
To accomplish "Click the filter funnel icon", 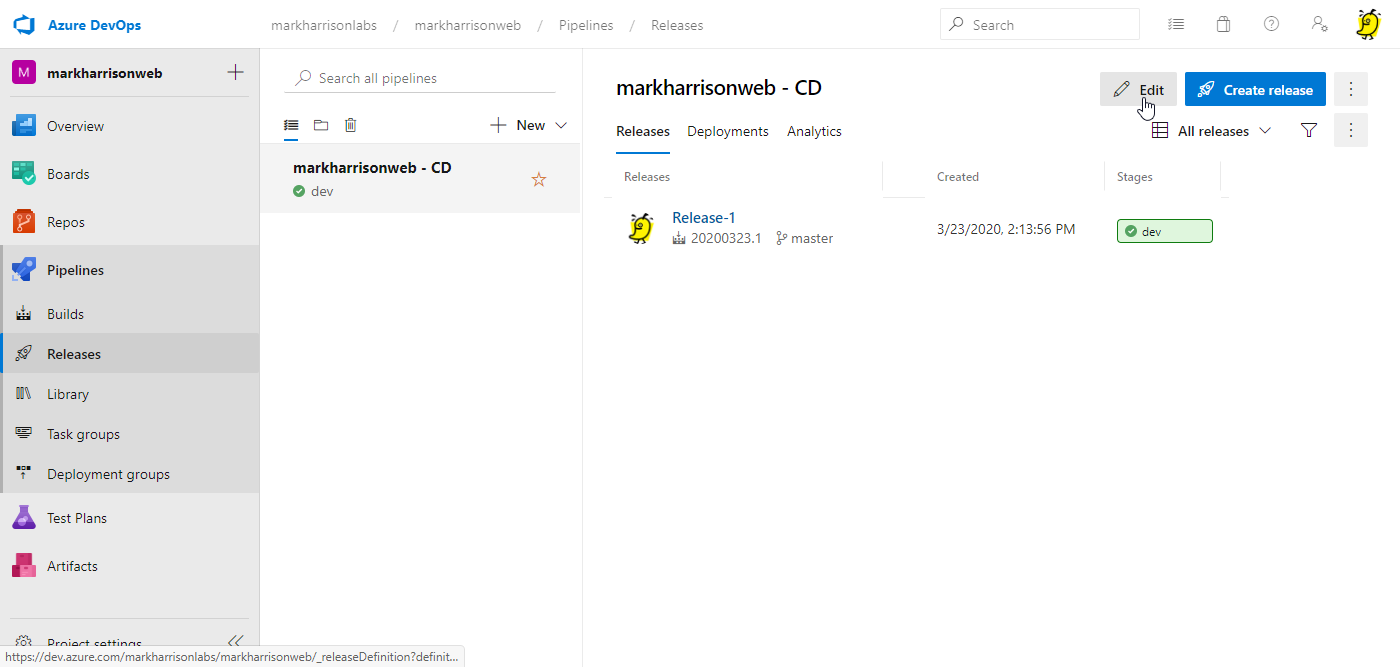I will pos(1309,131).
